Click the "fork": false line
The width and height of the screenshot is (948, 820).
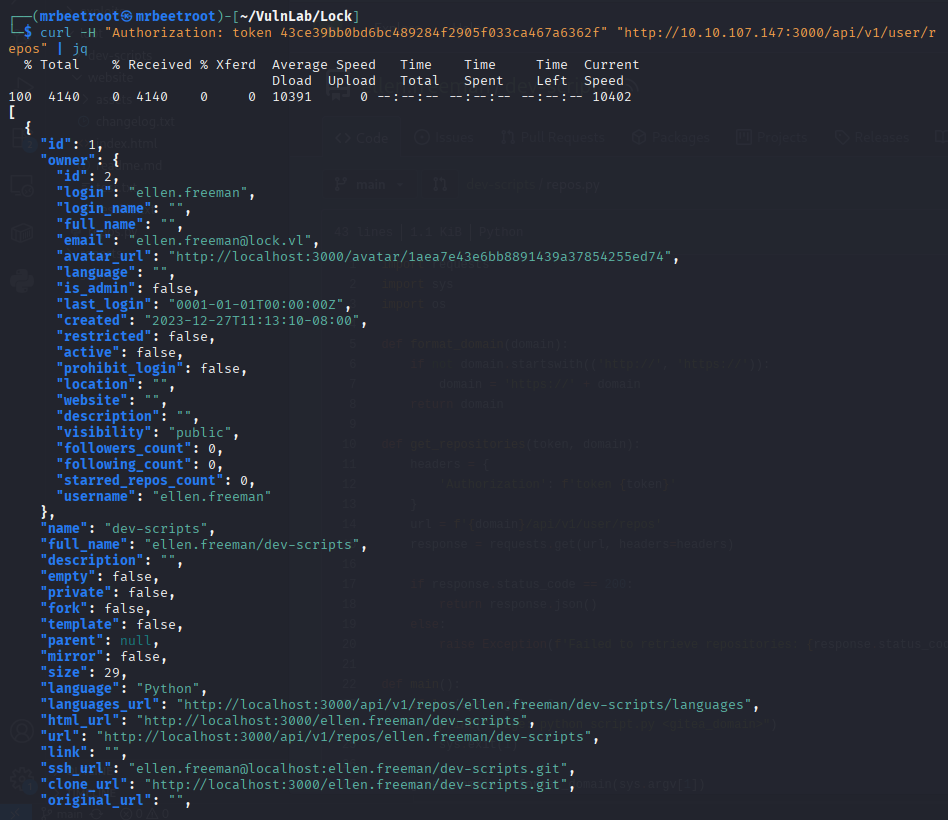(95, 608)
